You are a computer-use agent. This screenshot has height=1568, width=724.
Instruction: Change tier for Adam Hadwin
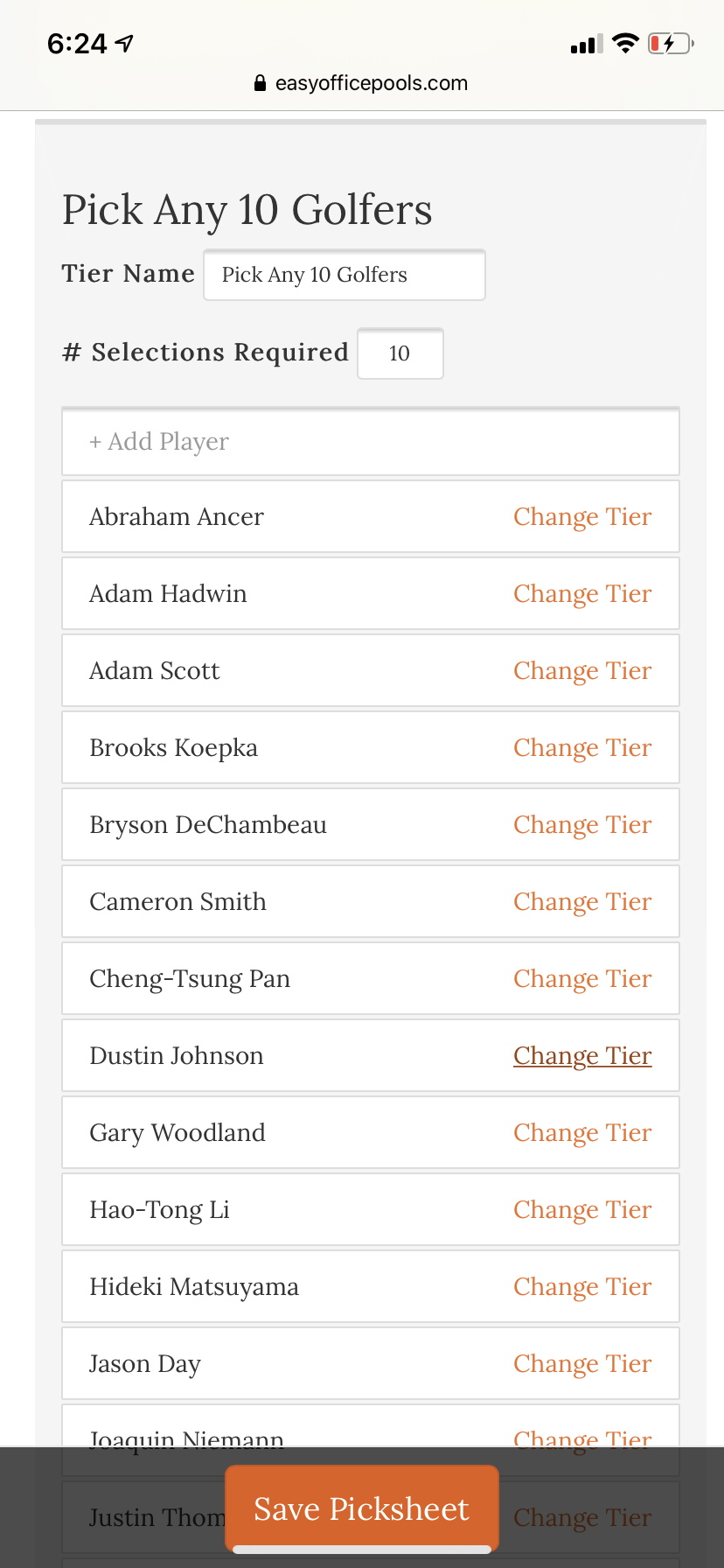582,594
